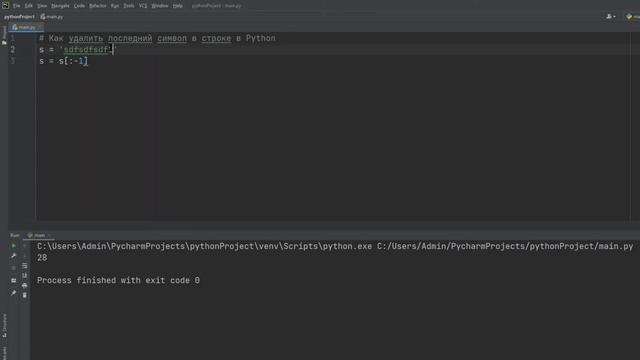Image resolution: width=640 pixels, height=360 pixels.
Task: Click the Run tool window label
Action: (15, 235)
